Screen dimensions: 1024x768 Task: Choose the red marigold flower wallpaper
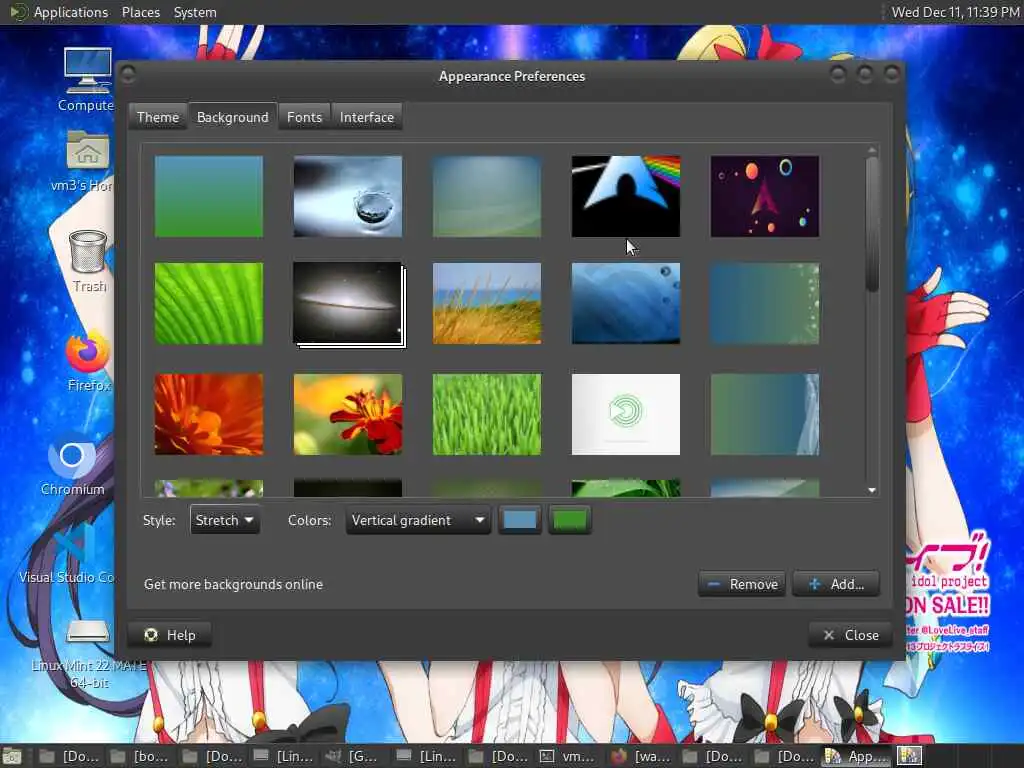tap(348, 414)
